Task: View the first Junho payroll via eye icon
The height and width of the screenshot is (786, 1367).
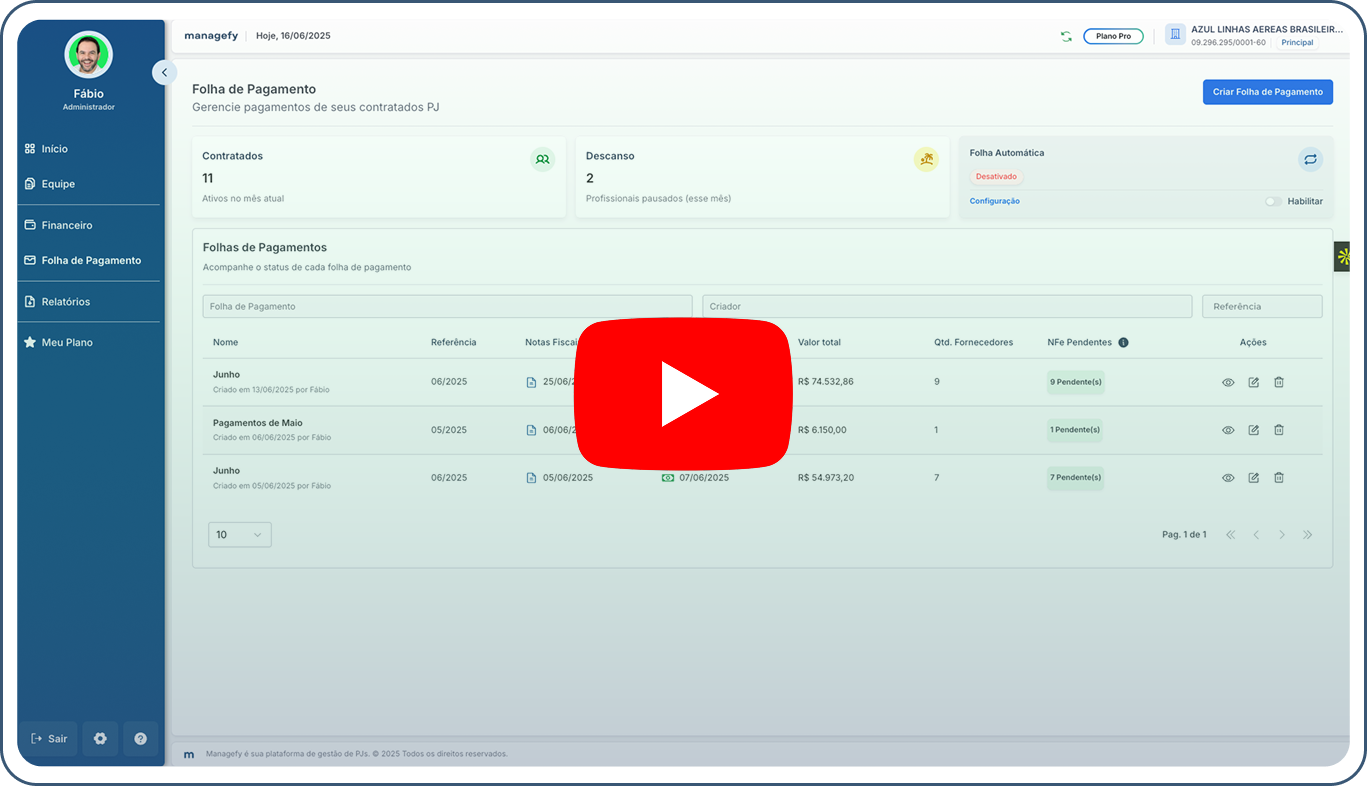Action: click(1228, 382)
